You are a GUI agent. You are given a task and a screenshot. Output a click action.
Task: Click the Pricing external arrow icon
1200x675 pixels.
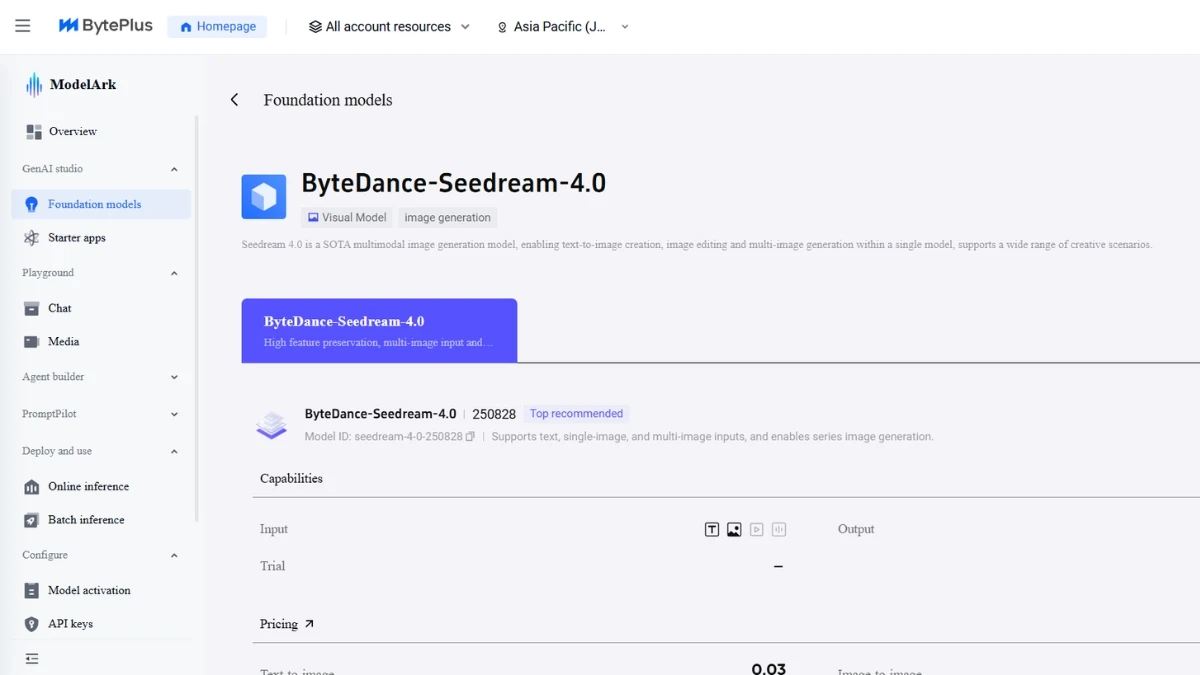(309, 624)
